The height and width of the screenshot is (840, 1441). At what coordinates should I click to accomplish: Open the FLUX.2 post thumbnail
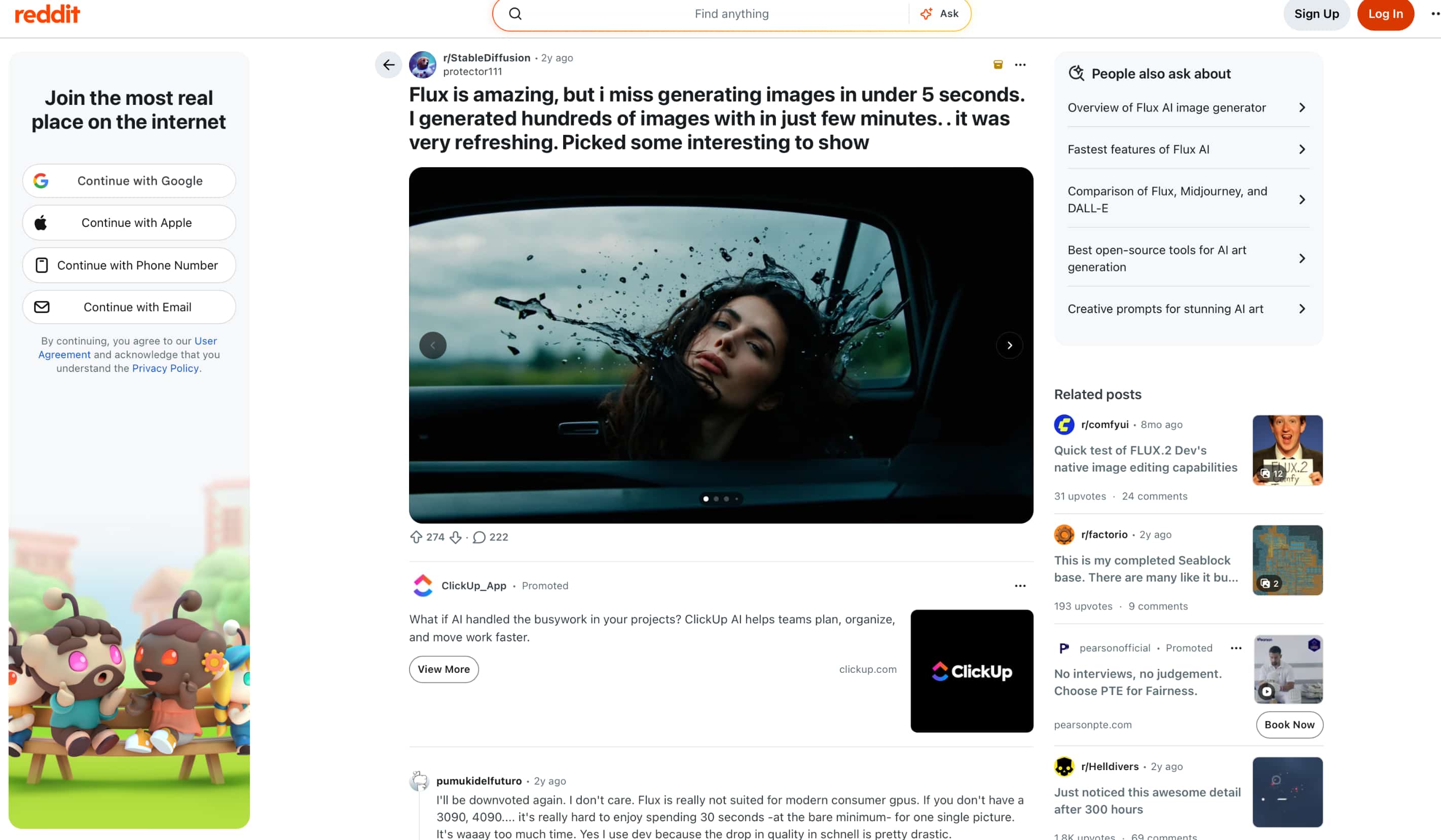coord(1287,450)
